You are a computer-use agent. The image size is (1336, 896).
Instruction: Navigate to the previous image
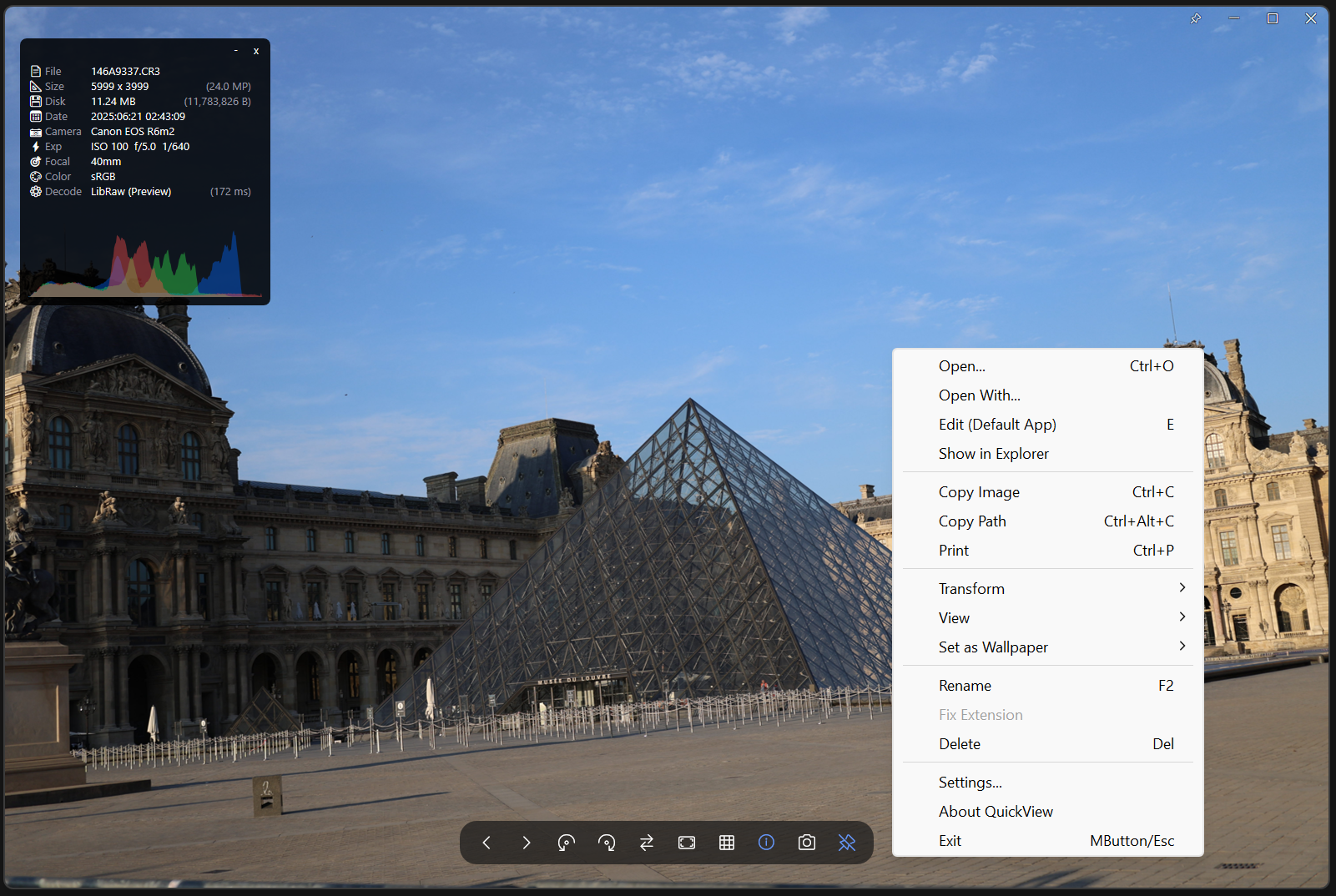[487, 843]
